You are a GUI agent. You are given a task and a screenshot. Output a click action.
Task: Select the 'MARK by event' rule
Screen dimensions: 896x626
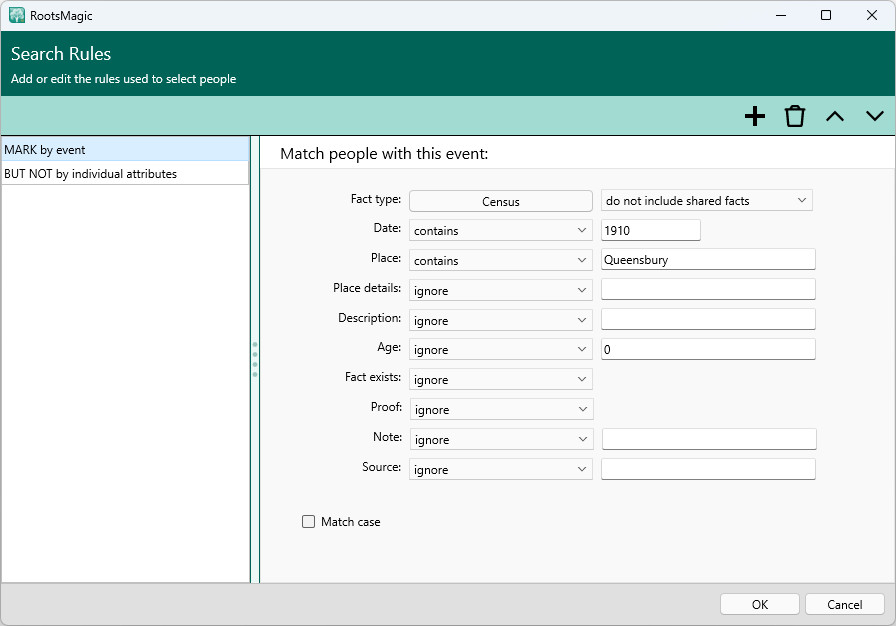125,150
